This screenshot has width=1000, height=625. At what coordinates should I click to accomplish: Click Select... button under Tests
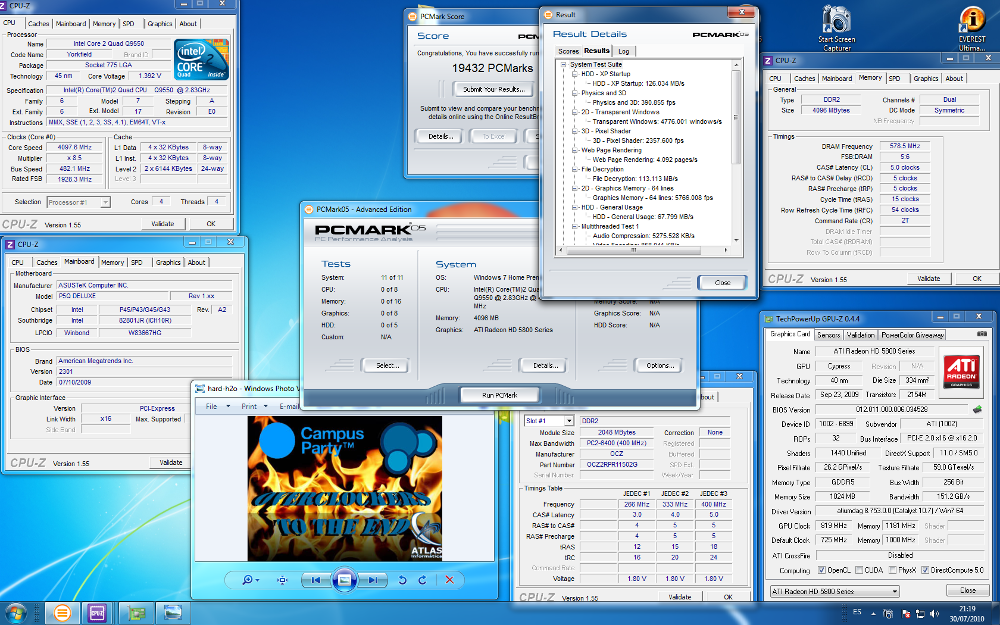click(x=386, y=365)
